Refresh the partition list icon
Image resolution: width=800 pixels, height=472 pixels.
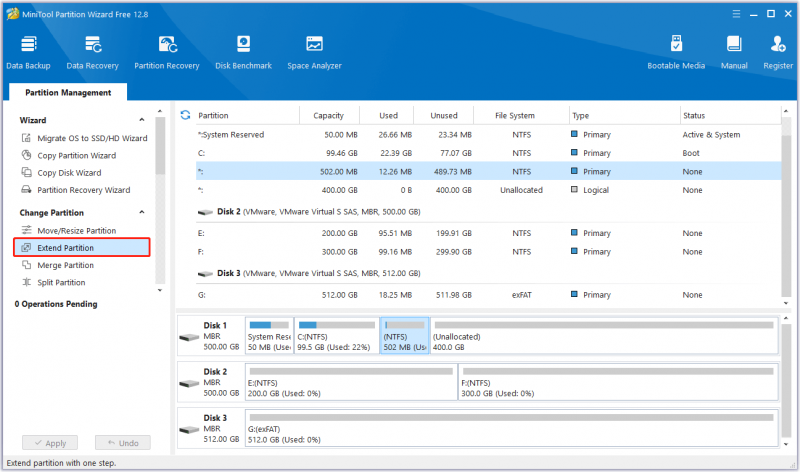coord(185,115)
